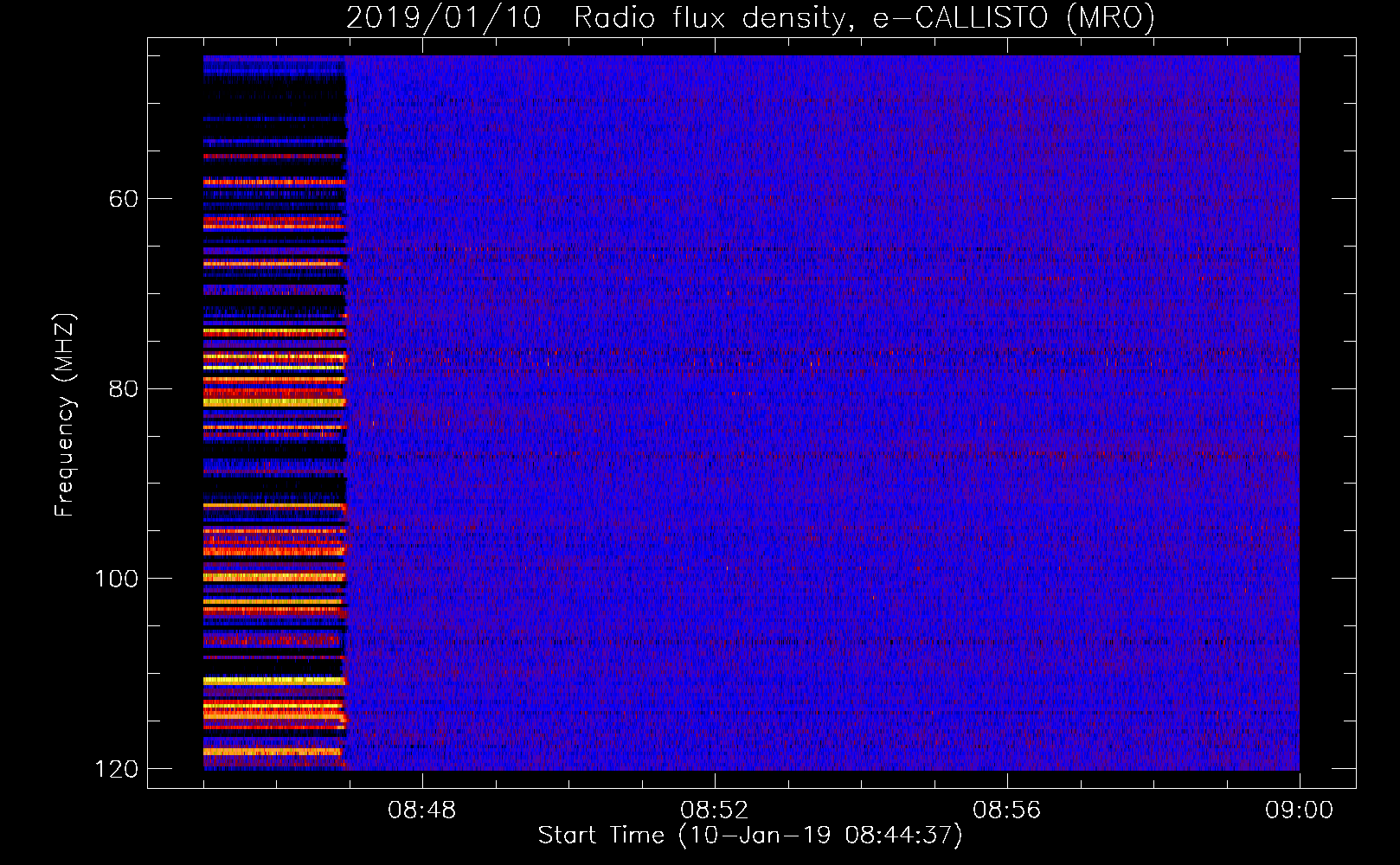Select the 80 MHz frequency tick label
The height and width of the screenshot is (865, 1400).
click(x=123, y=388)
